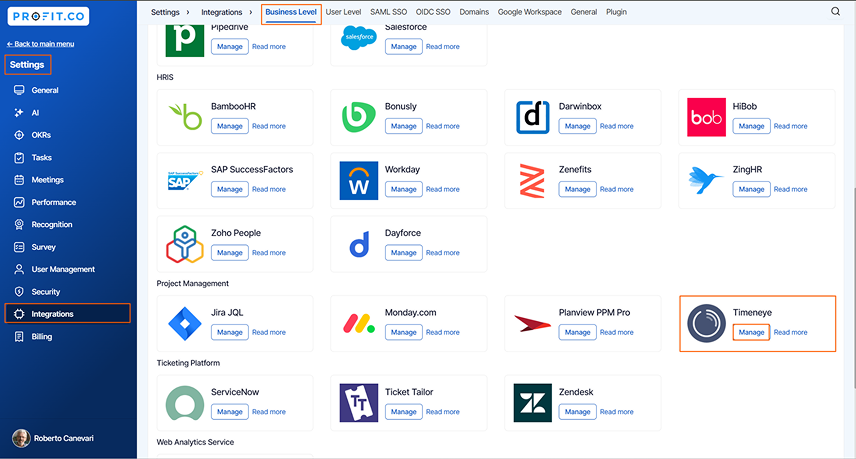856x459 pixels.
Task: Click the Performance chart icon
Action: (x=19, y=202)
